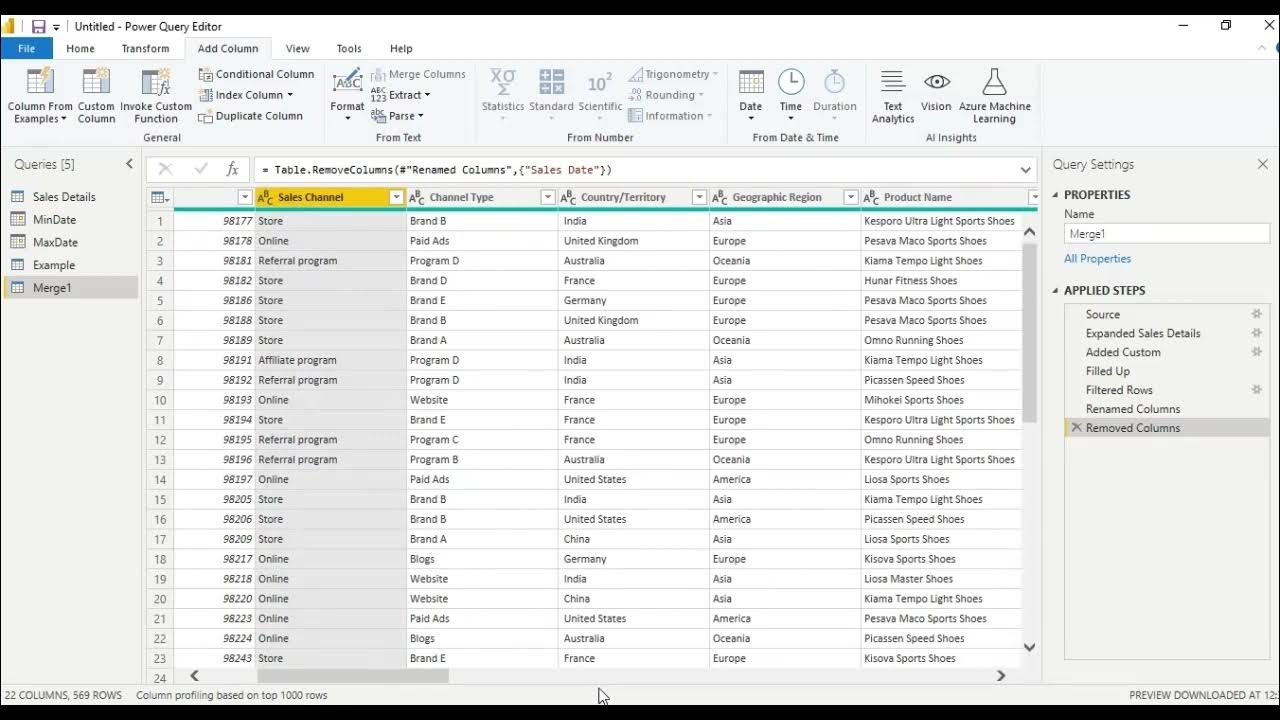Close the Query Settings pane

1263,164
